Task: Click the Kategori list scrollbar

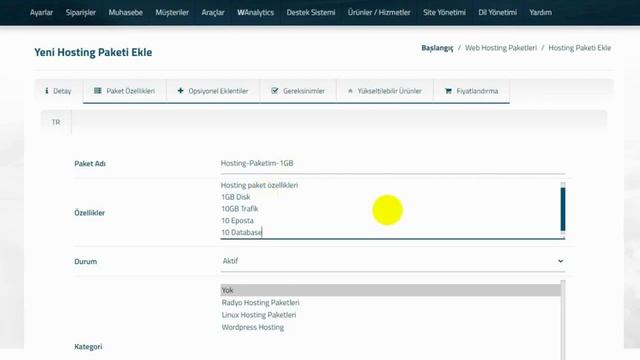Action: (563, 320)
